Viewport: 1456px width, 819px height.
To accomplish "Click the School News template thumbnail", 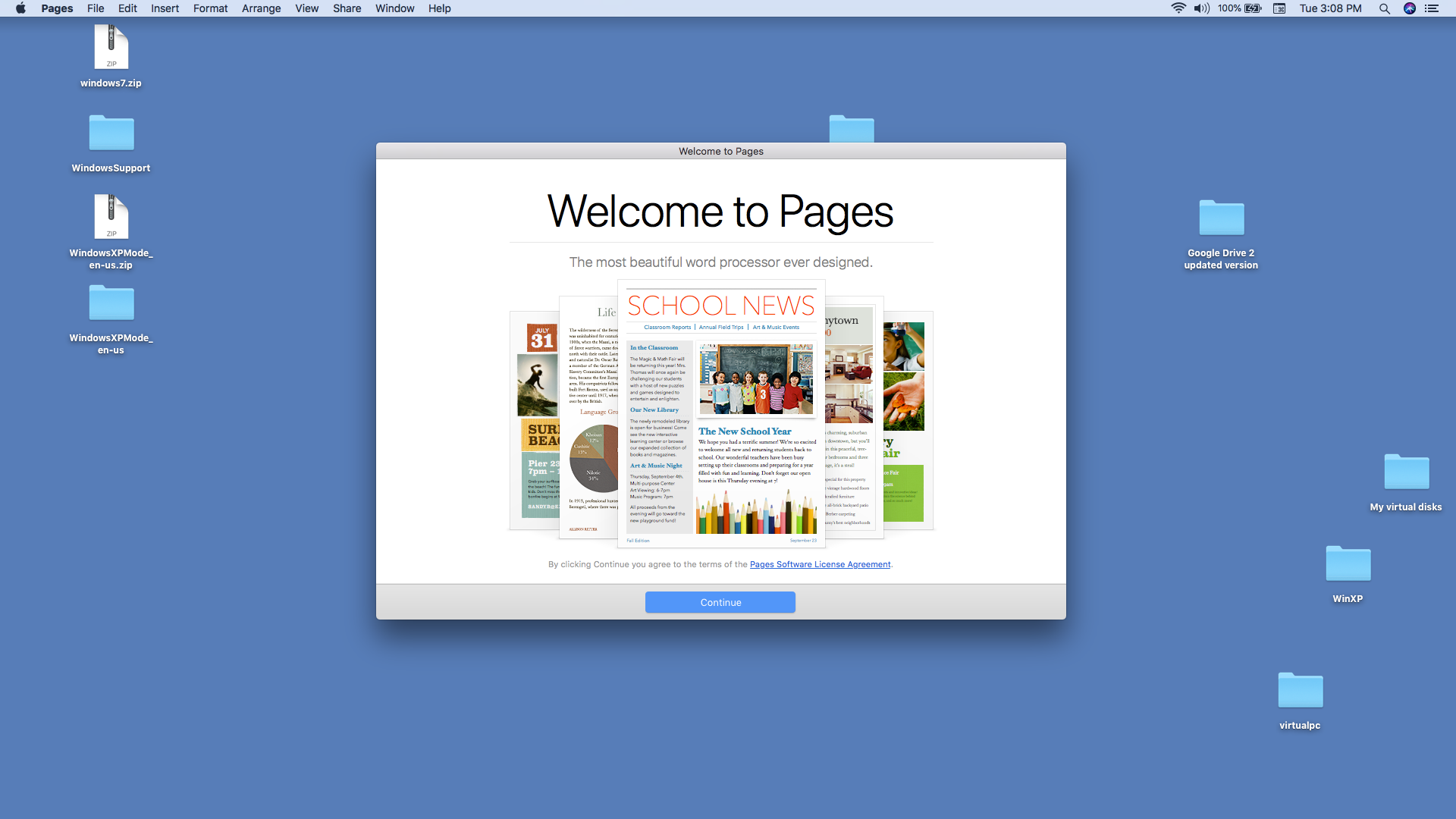I will pos(720,413).
